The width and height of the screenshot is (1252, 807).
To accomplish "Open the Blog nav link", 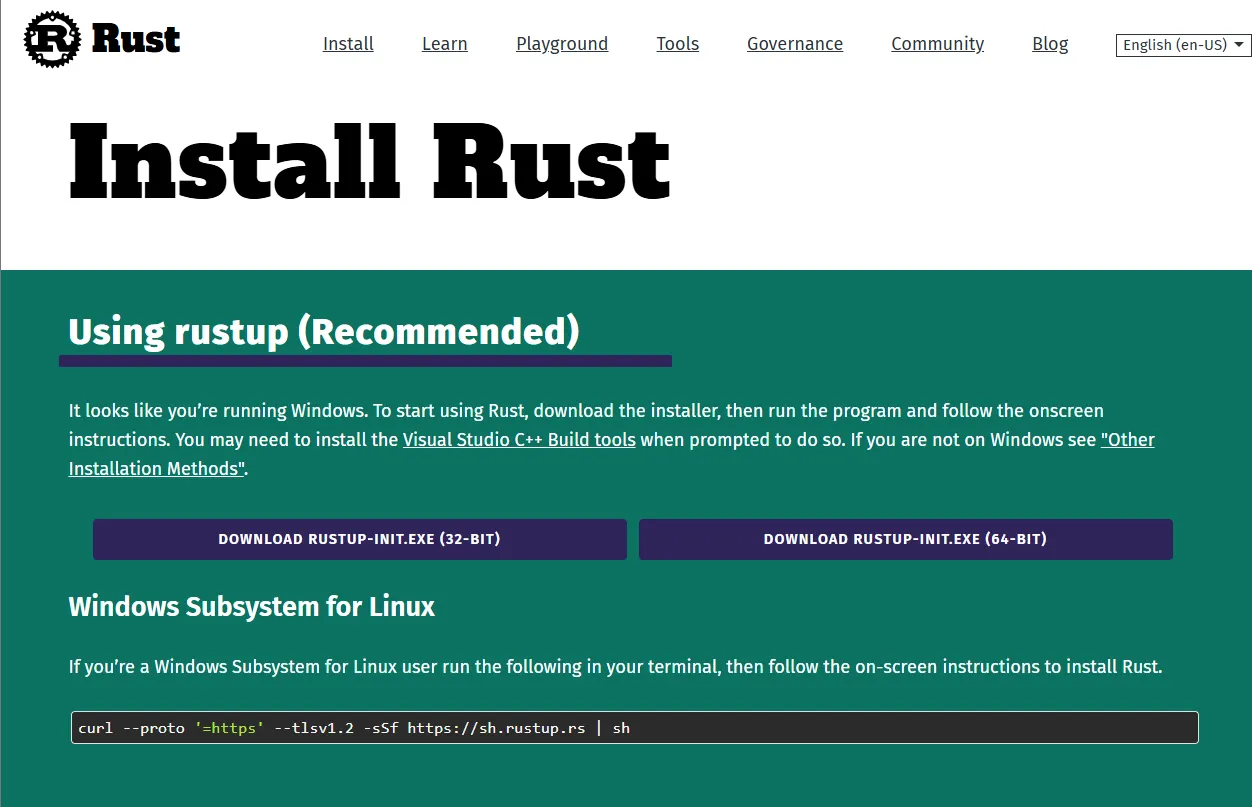I will [1050, 44].
